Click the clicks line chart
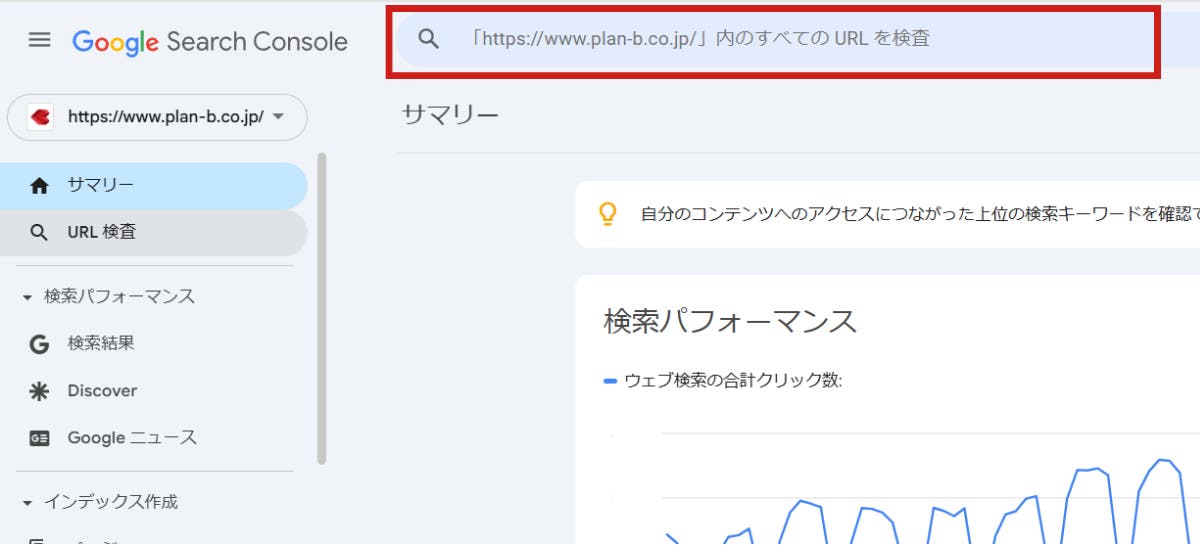The height and width of the screenshot is (550, 1200). (x=930, y=502)
